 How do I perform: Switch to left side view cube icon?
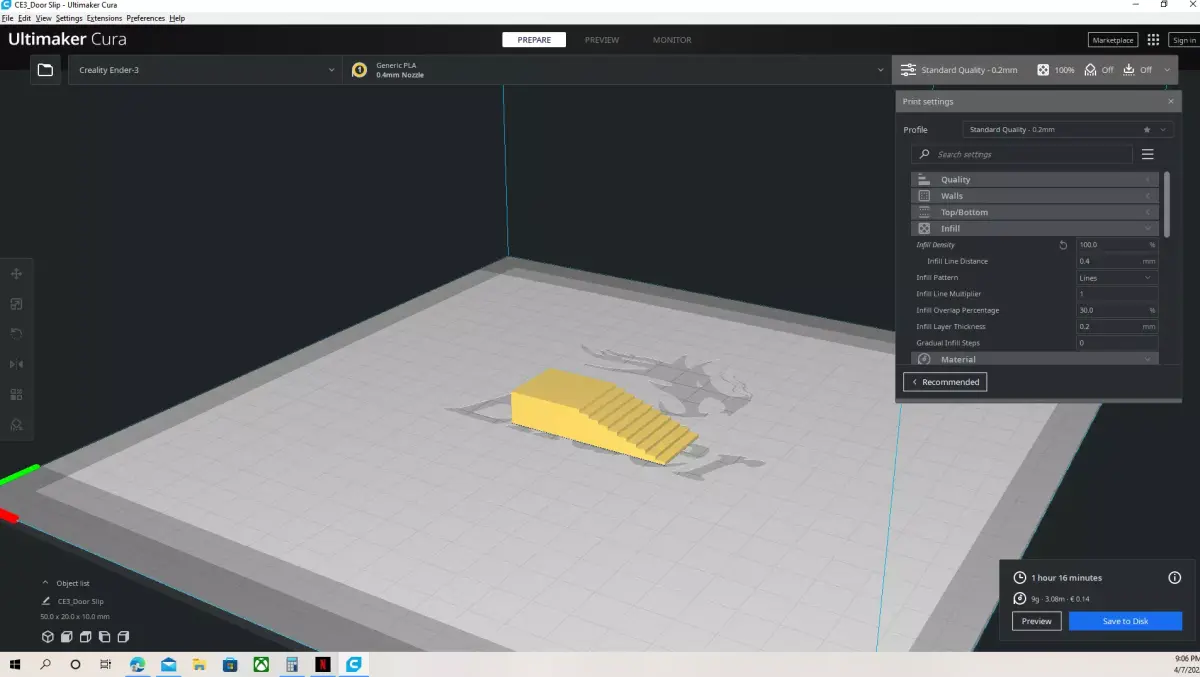[104, 637]
